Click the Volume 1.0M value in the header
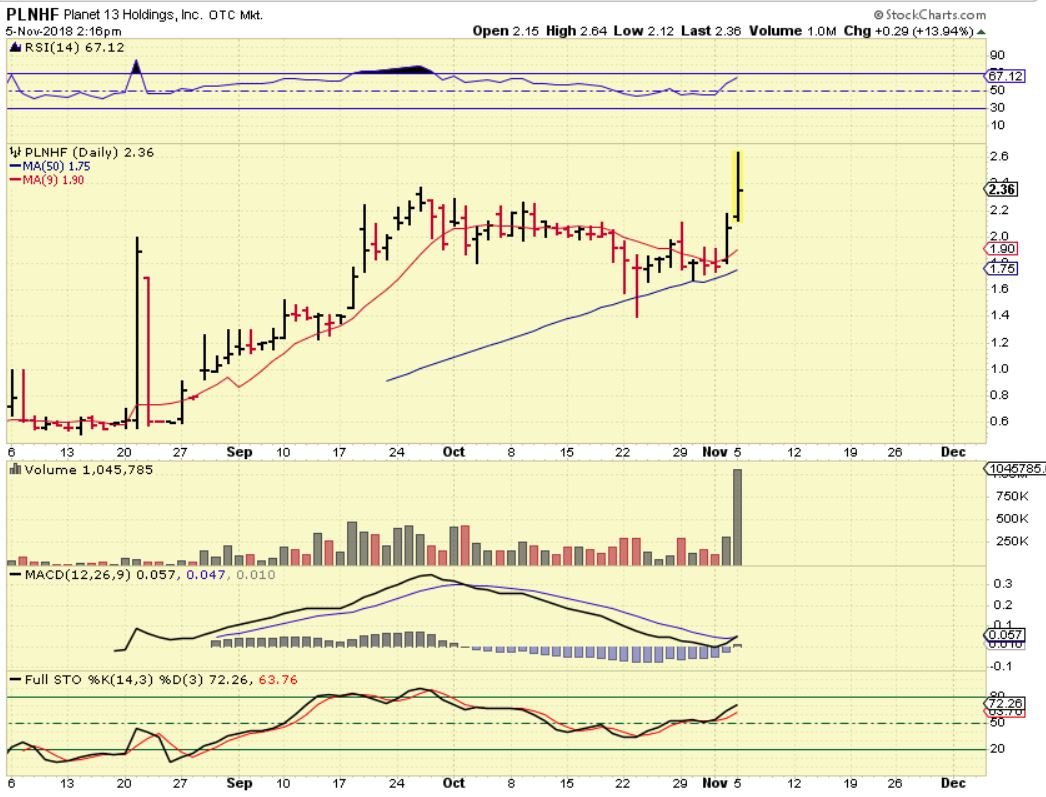The height and width of the screenshot is (797, 1046). click(x=793, y=31)
